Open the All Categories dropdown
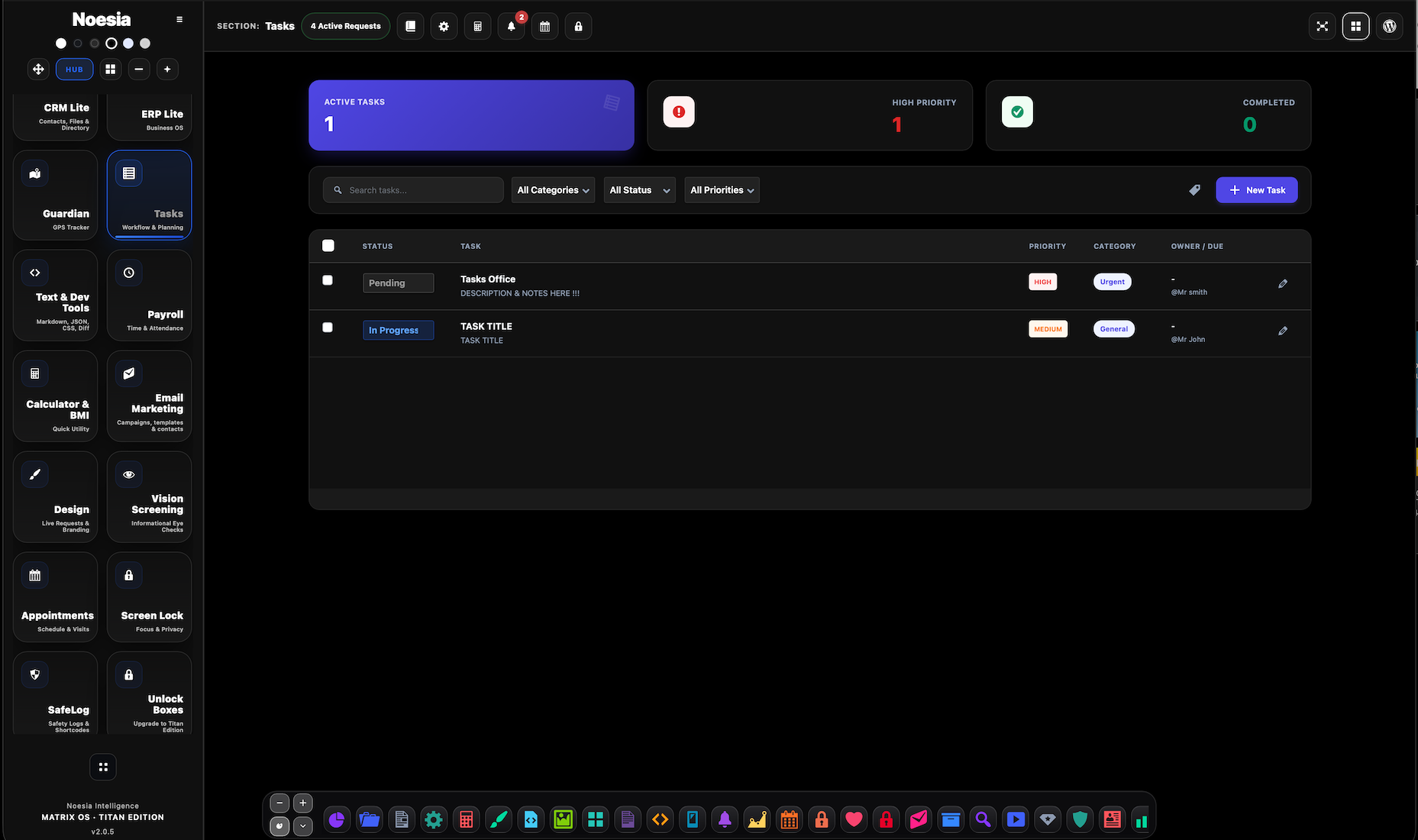This screenshot has width=1418, height=840. click(553, 190)
